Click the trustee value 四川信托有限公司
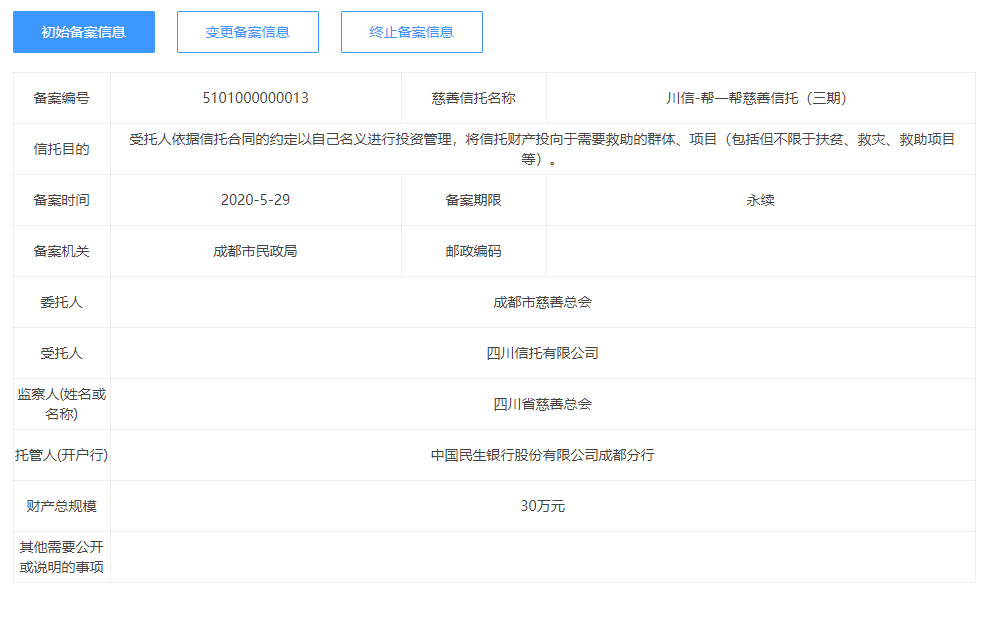The height and width of the screenshot is (624, 989). pos(542,353)
